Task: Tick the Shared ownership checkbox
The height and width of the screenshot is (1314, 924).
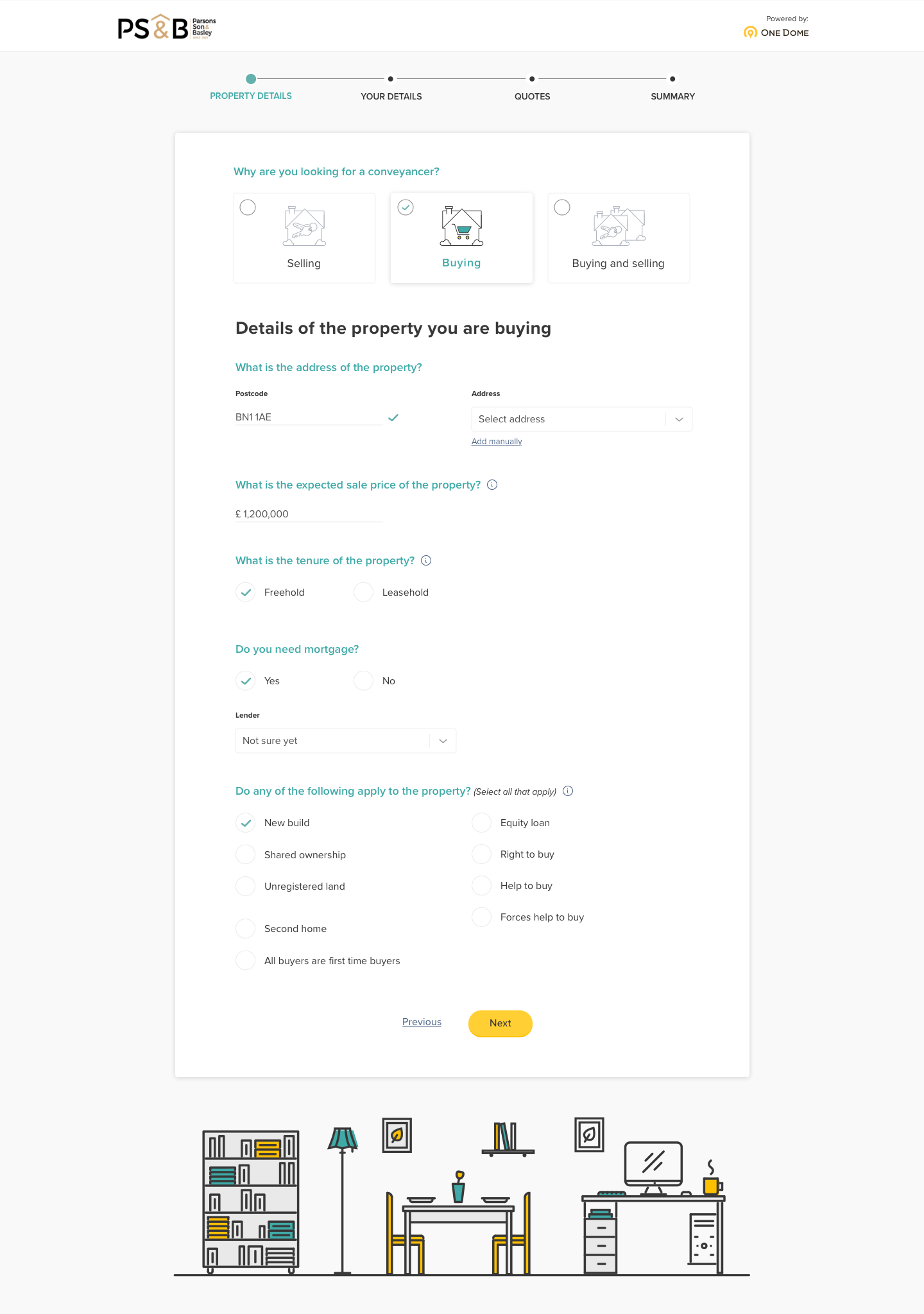Action: 246,854
